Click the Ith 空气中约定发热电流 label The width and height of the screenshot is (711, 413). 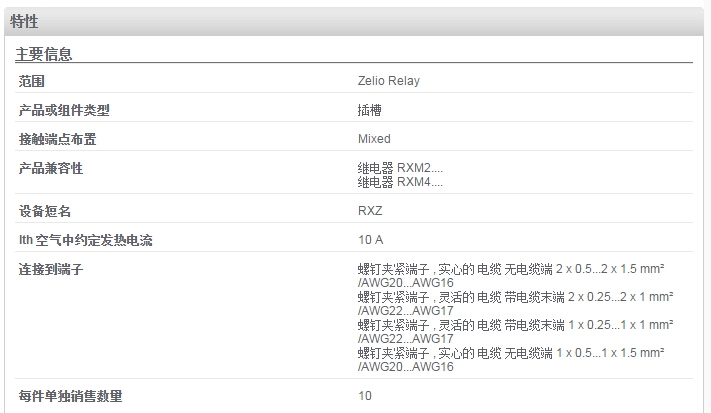85,240
